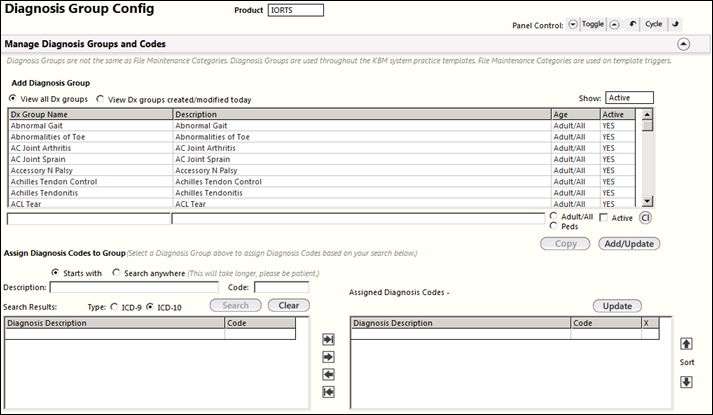
Task: Click Code header in Assigned Codes table
Action: 606,323
